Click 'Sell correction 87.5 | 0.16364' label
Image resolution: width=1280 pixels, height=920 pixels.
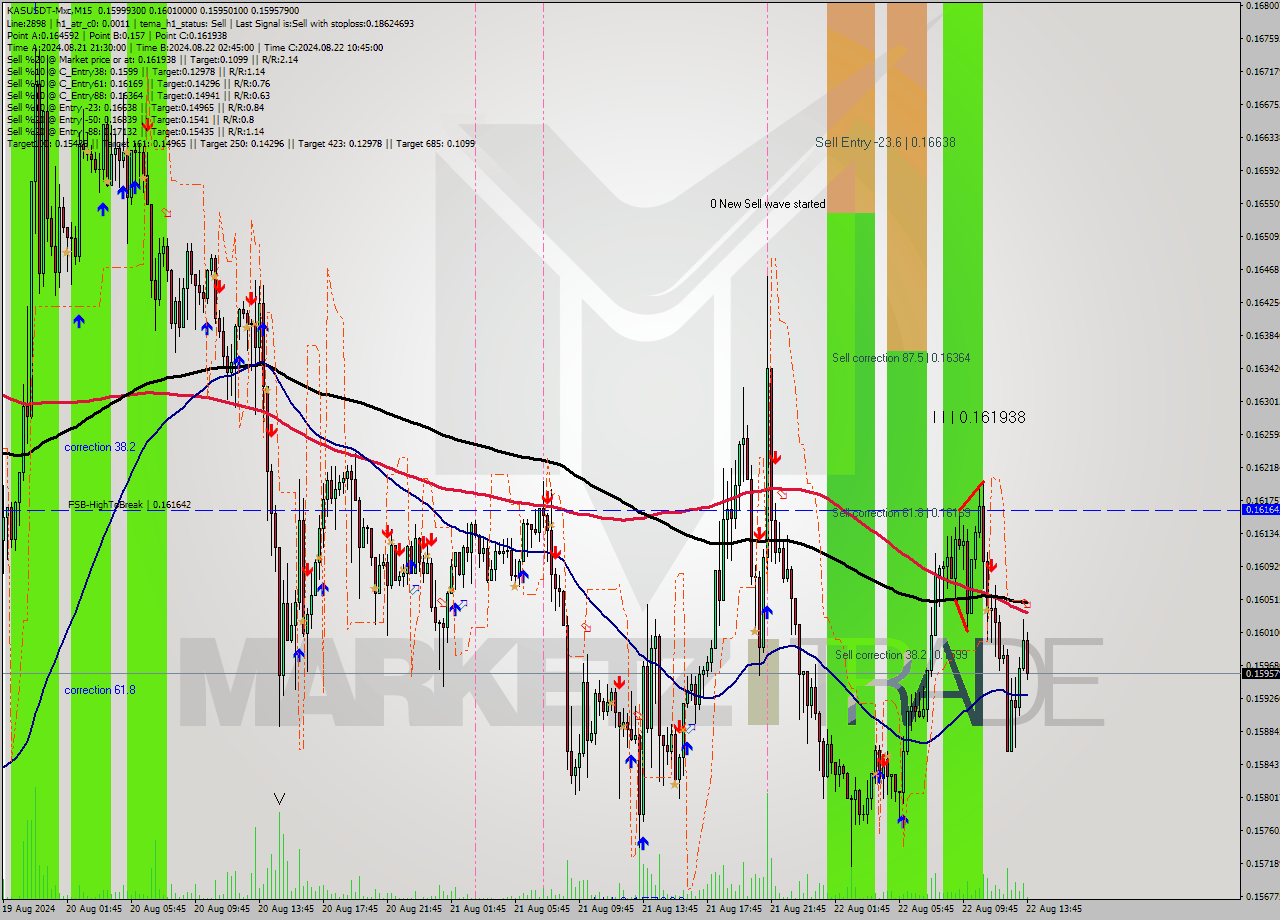click(x=901, y=358)
